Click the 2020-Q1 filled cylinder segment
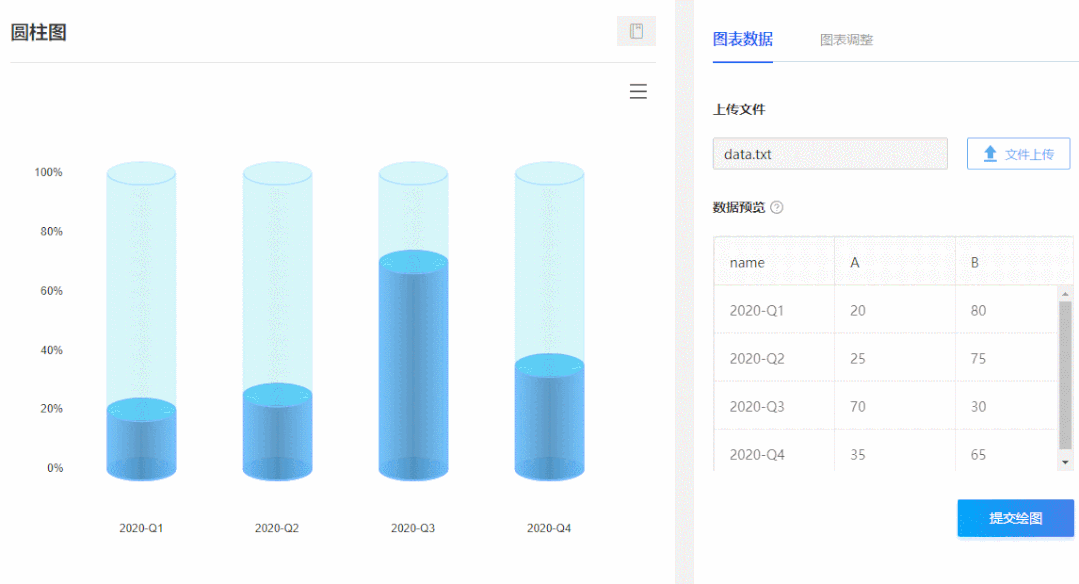 pyautogui.click(x=141, y=439)
